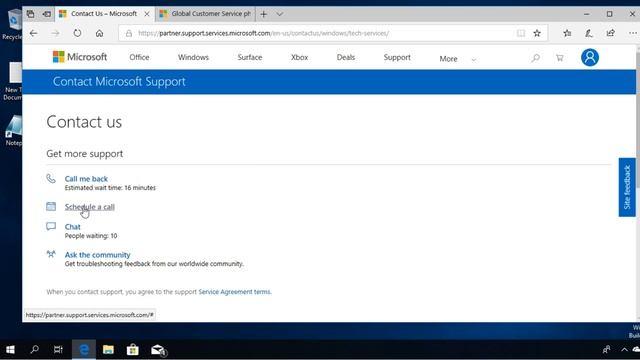
Task: Click the Chat link
Action: (72, 227)
